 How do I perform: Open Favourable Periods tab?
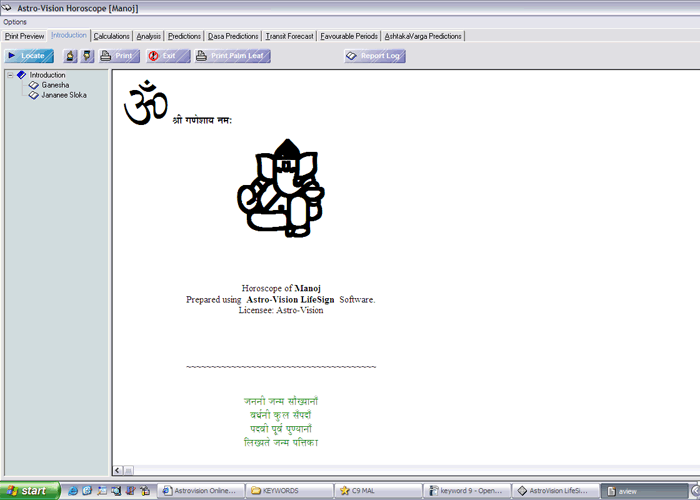click(x=349, y=36)
